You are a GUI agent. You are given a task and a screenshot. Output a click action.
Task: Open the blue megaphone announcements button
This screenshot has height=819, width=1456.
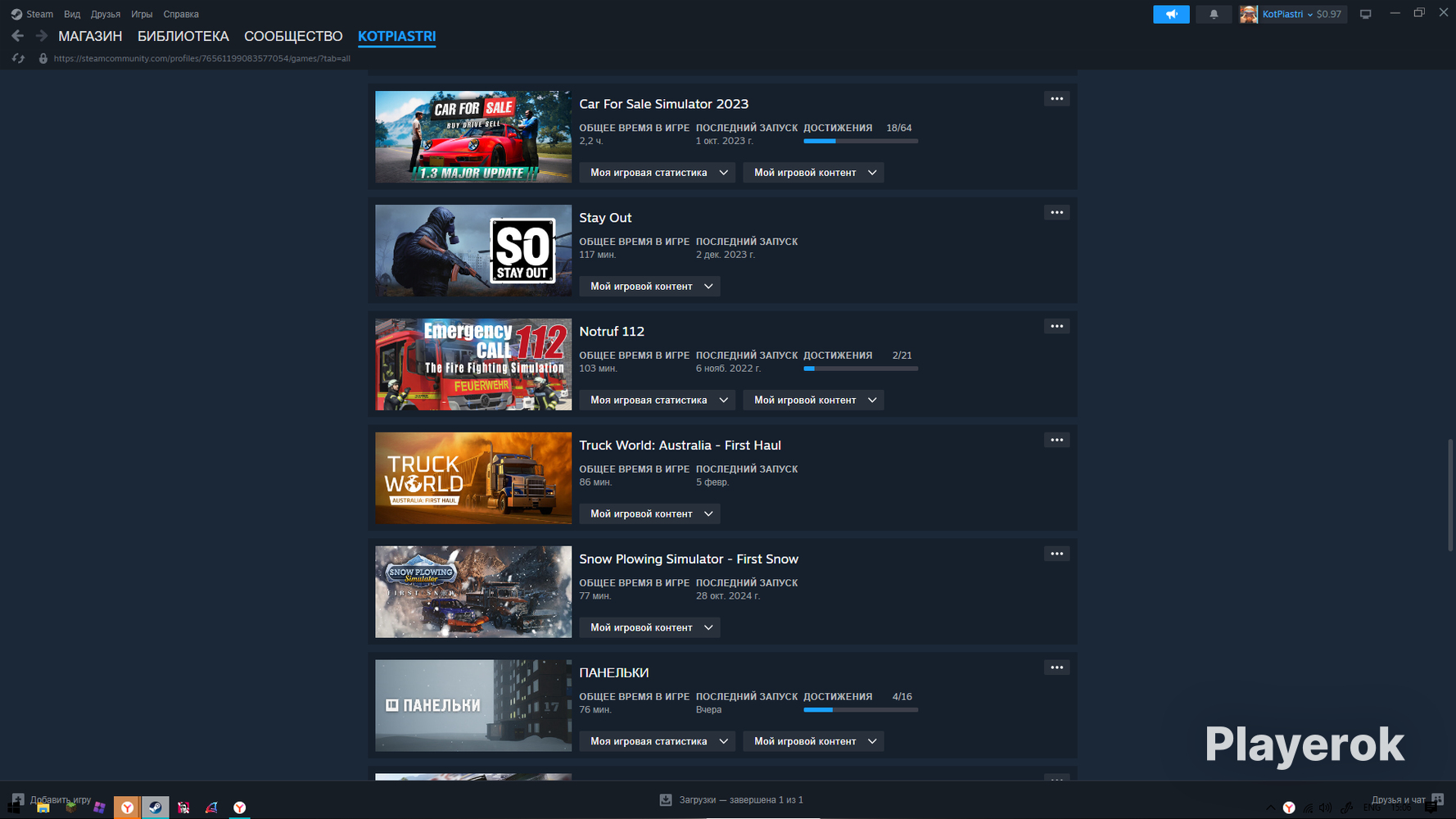(x=1171, y=14)
